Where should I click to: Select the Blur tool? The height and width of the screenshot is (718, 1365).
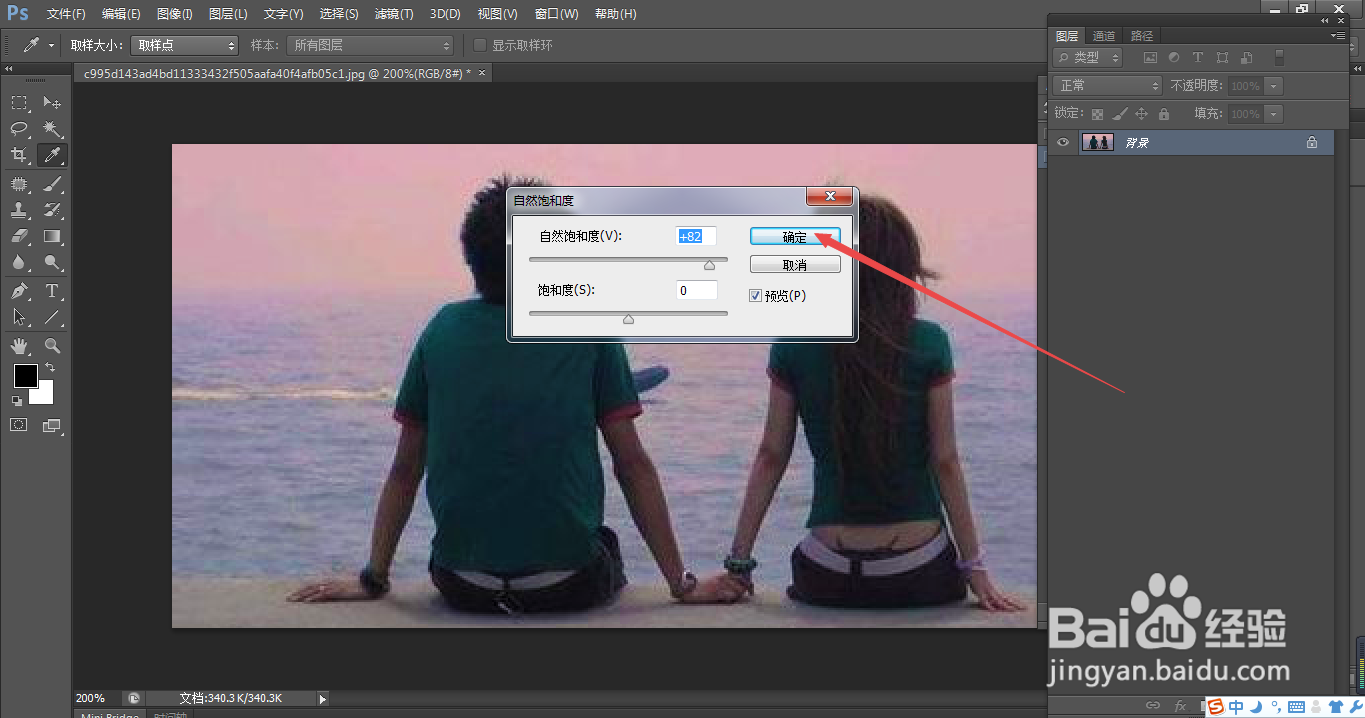point(19,262)
